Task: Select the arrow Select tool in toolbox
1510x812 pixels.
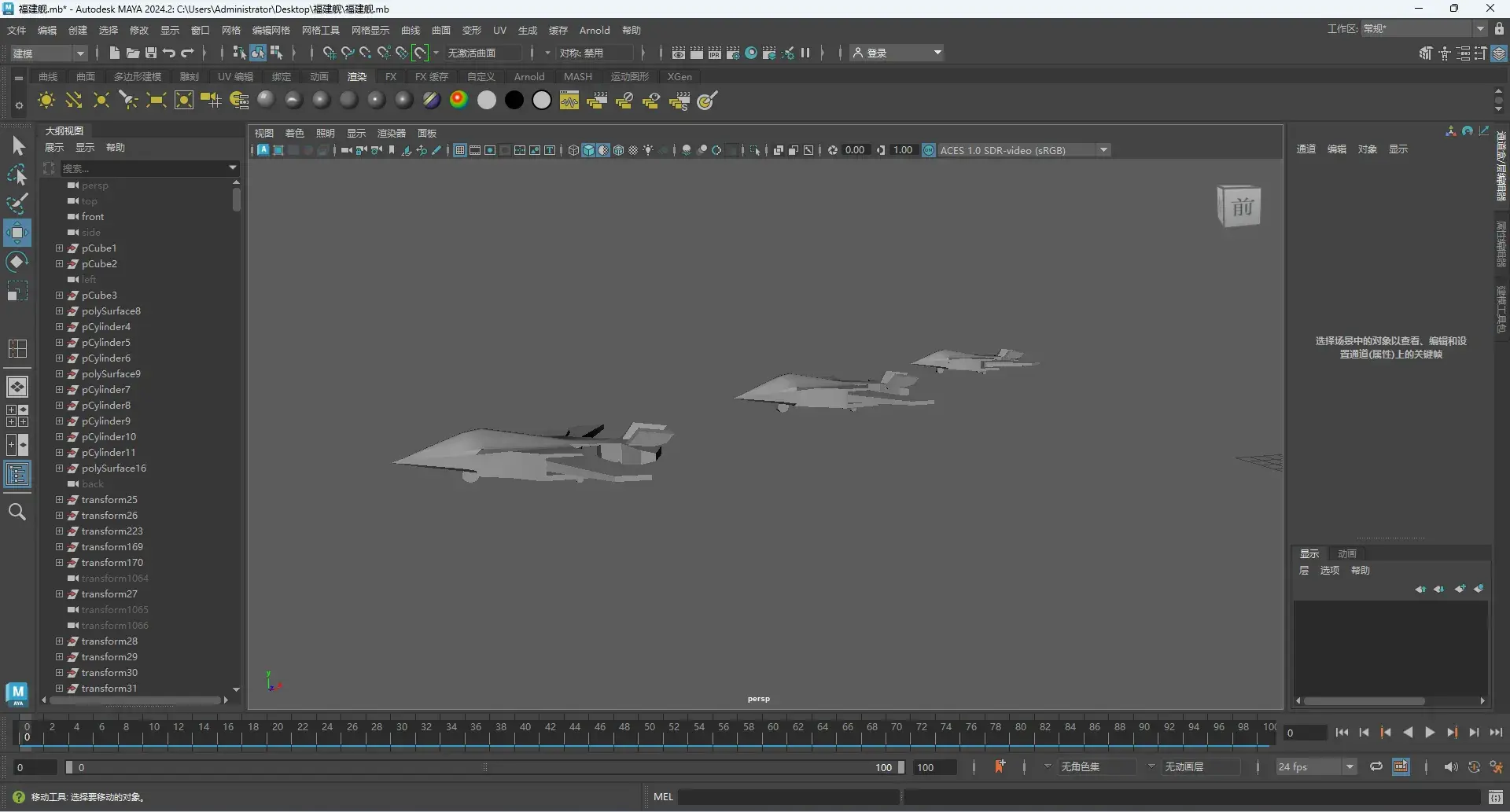Action: (x=18, y=146)
